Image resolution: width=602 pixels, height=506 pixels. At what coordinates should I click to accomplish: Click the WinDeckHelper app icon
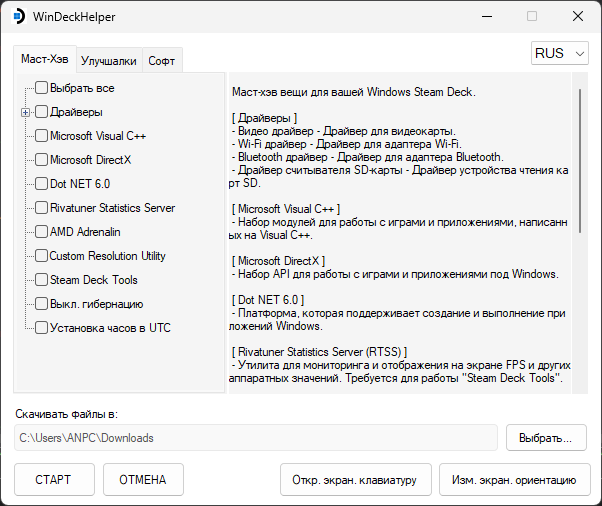18,17
